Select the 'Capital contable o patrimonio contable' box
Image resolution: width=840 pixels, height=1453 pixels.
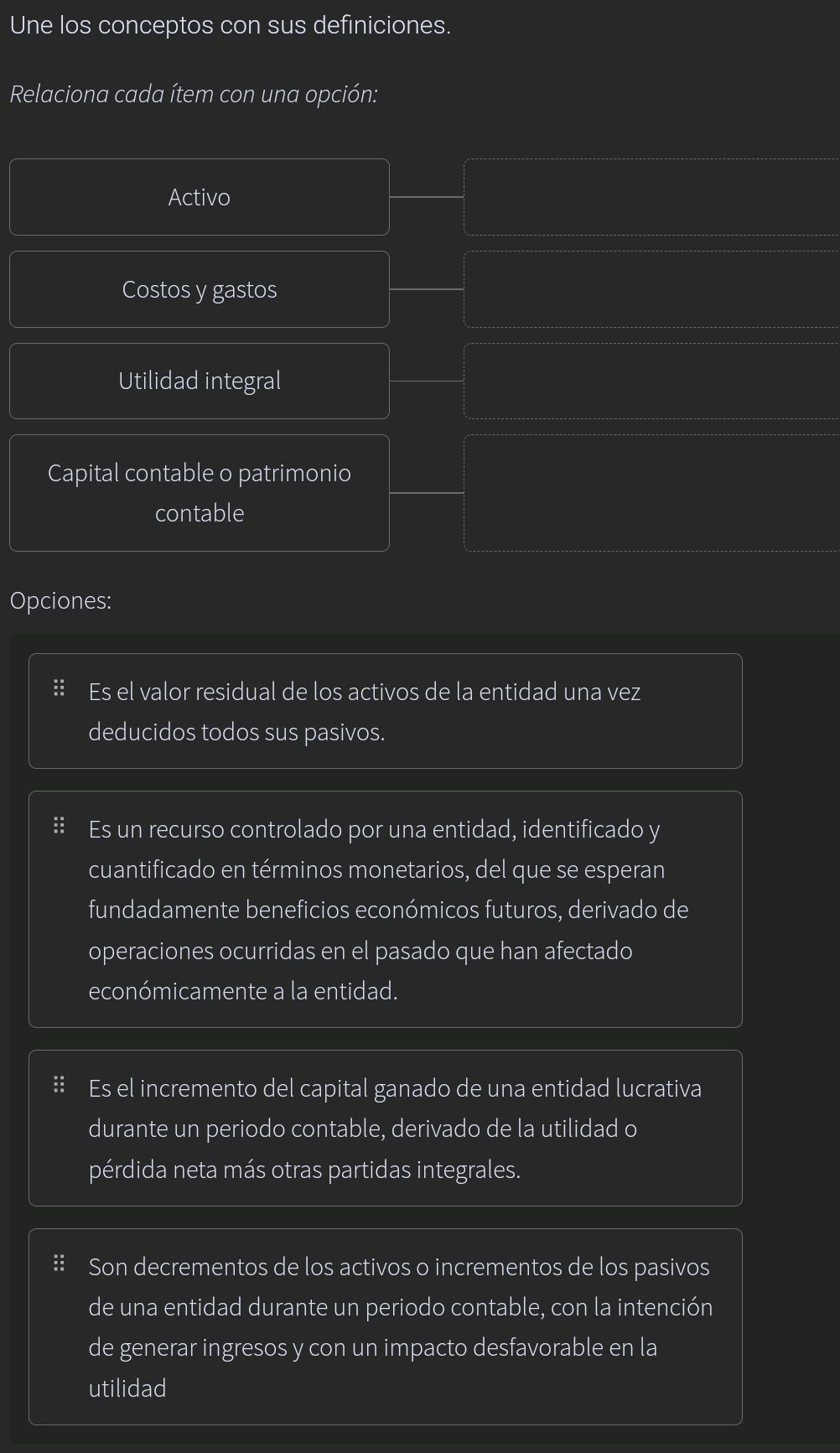tap(200, 492)
